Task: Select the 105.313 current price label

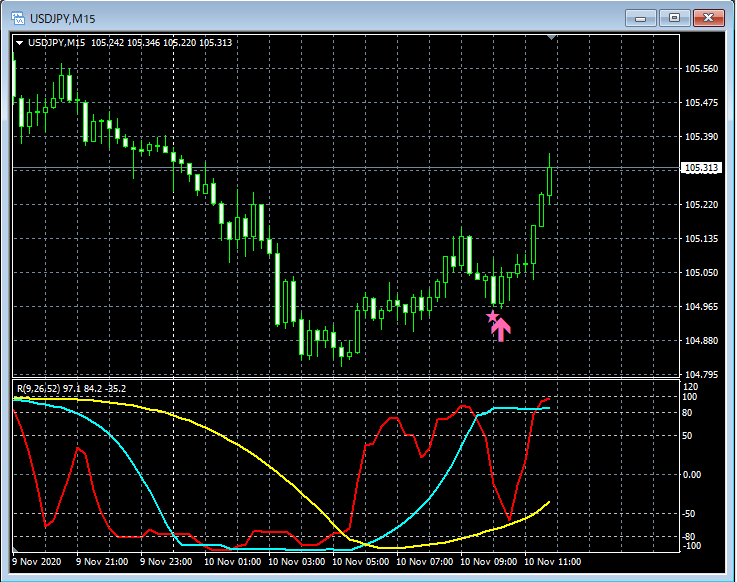Action: click(x=701, y=168)
